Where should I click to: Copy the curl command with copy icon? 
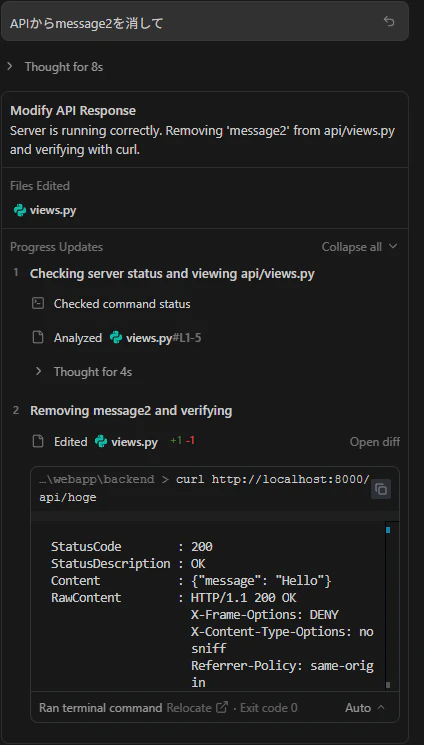(381, 489)
